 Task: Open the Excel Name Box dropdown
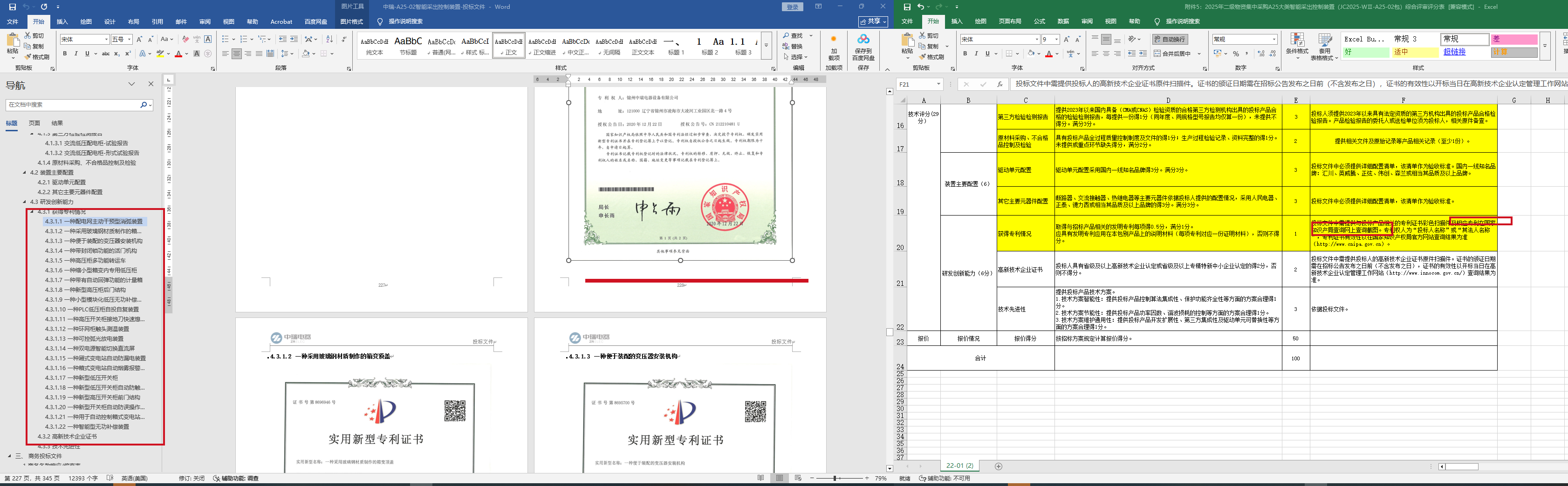[x=938, y=85]
